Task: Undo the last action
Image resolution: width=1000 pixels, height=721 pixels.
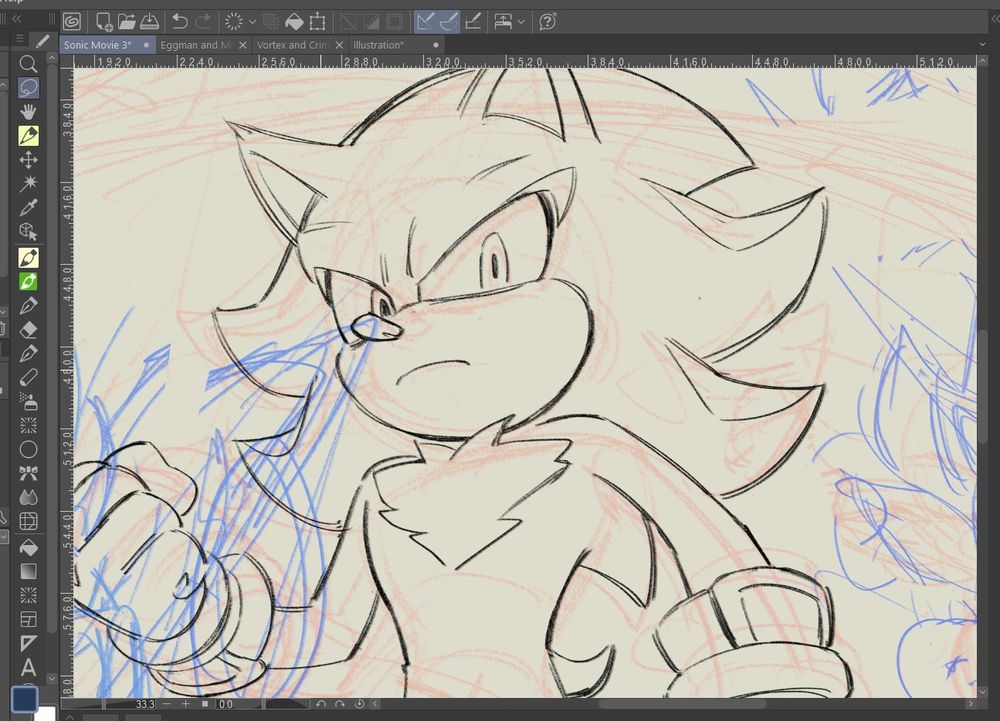Action: click(180, 22)
